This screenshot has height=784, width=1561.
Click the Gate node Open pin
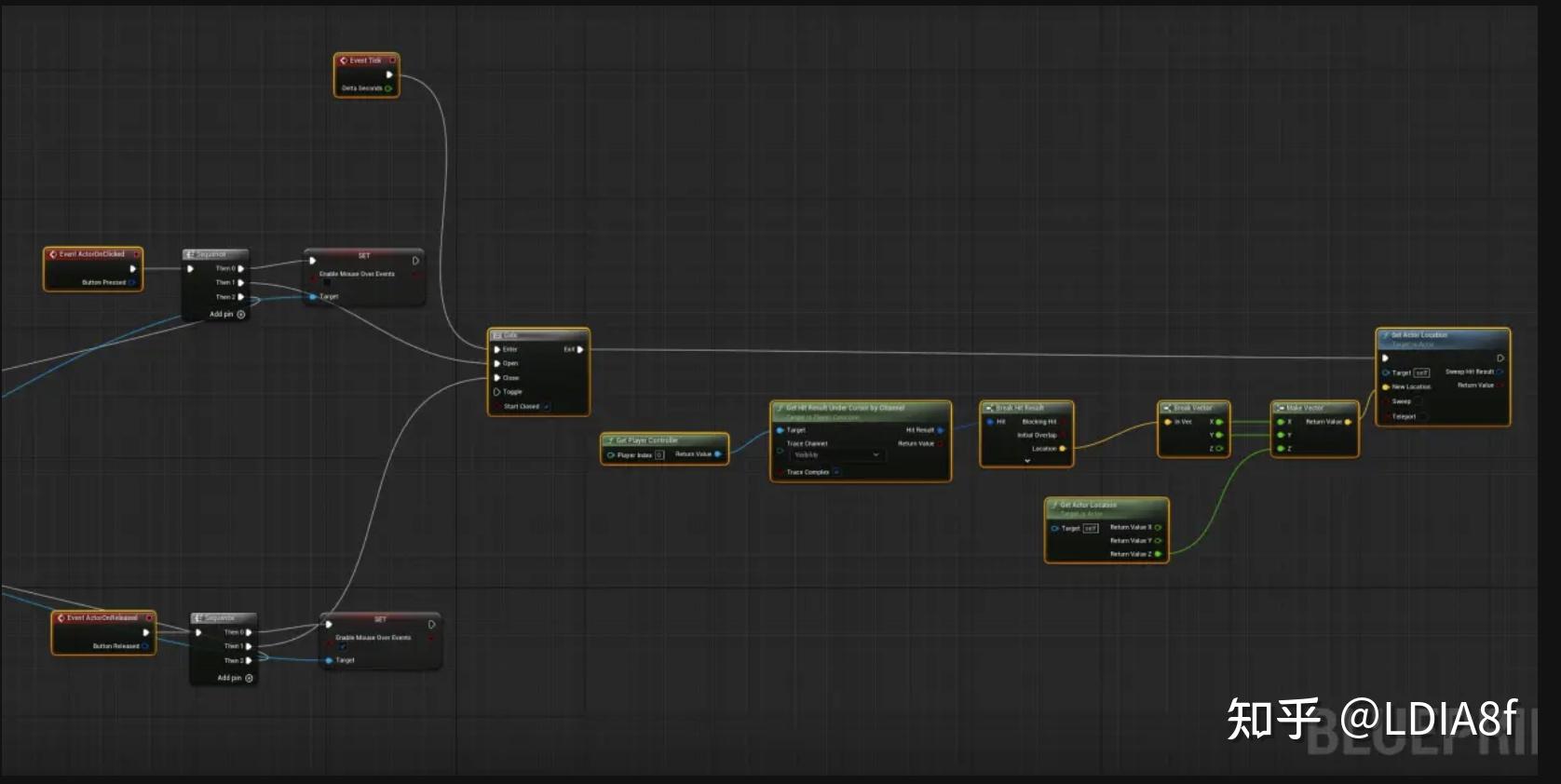[x=497, y=363]
